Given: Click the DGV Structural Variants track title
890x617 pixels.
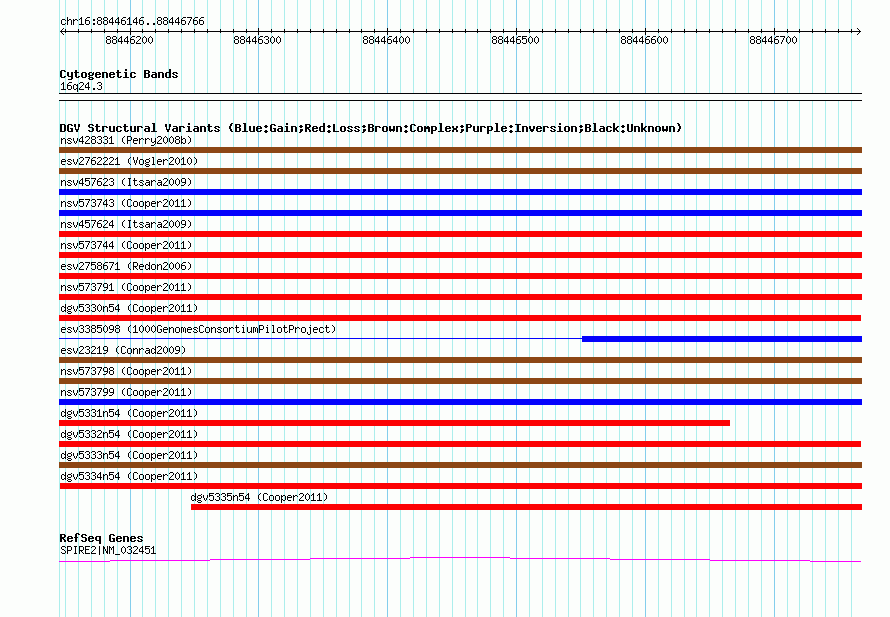Looking at the screenshot, I should [x=371, y=128].
